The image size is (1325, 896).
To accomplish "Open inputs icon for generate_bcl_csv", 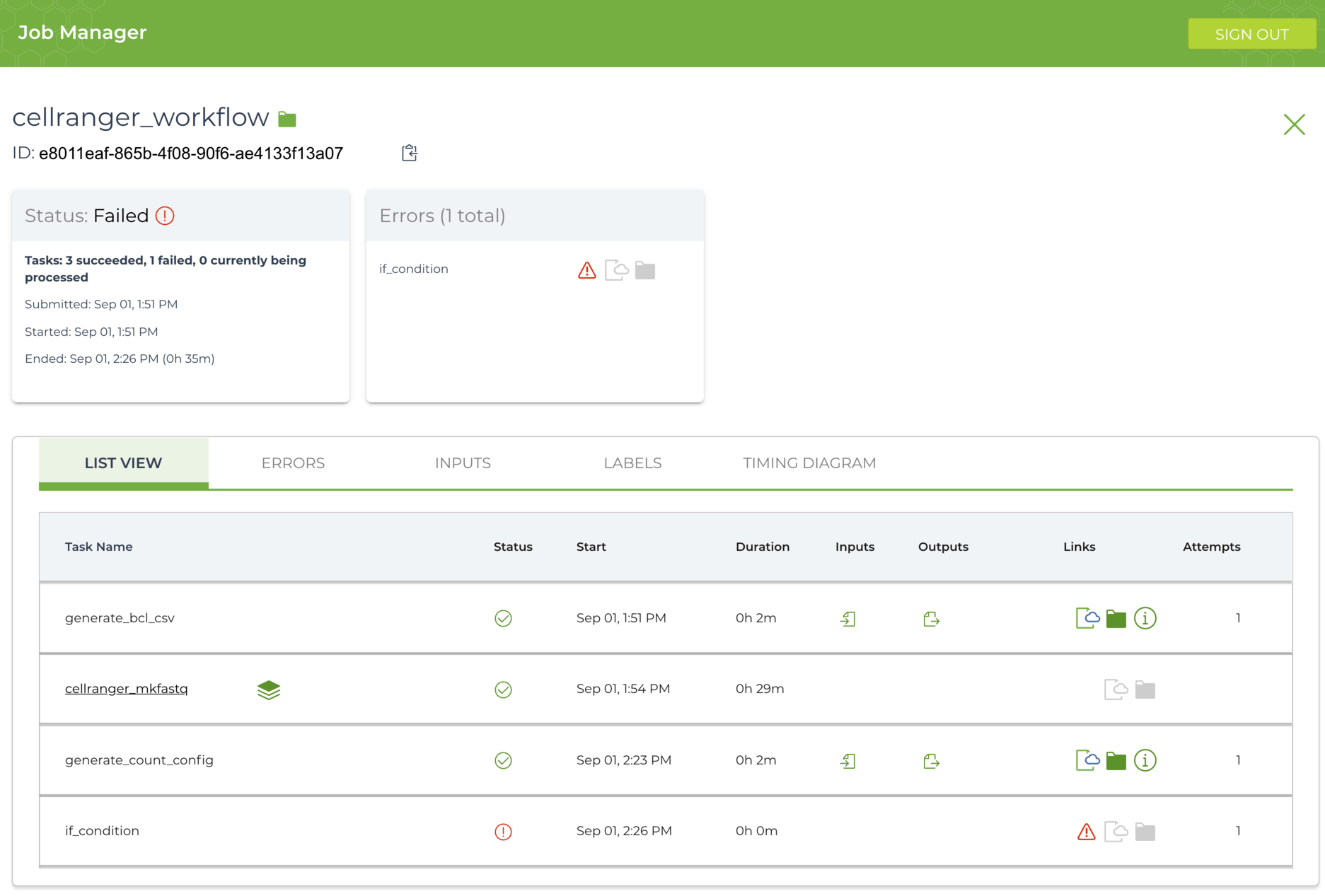I will 847,619.
